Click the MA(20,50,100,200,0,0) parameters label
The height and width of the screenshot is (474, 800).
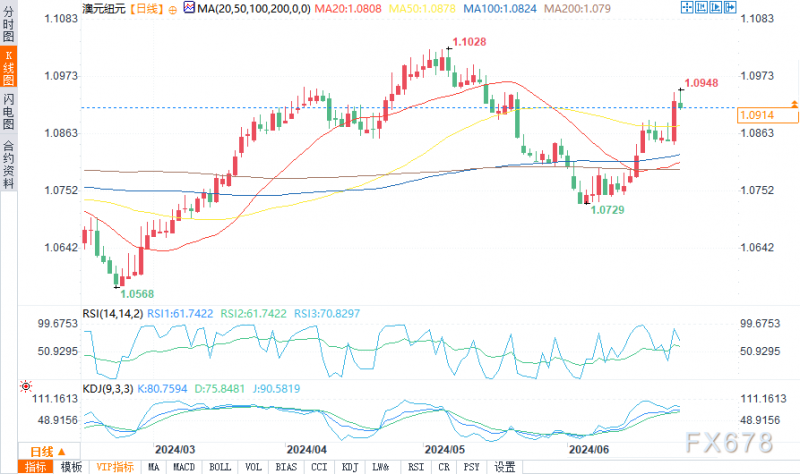click(254, 8)
